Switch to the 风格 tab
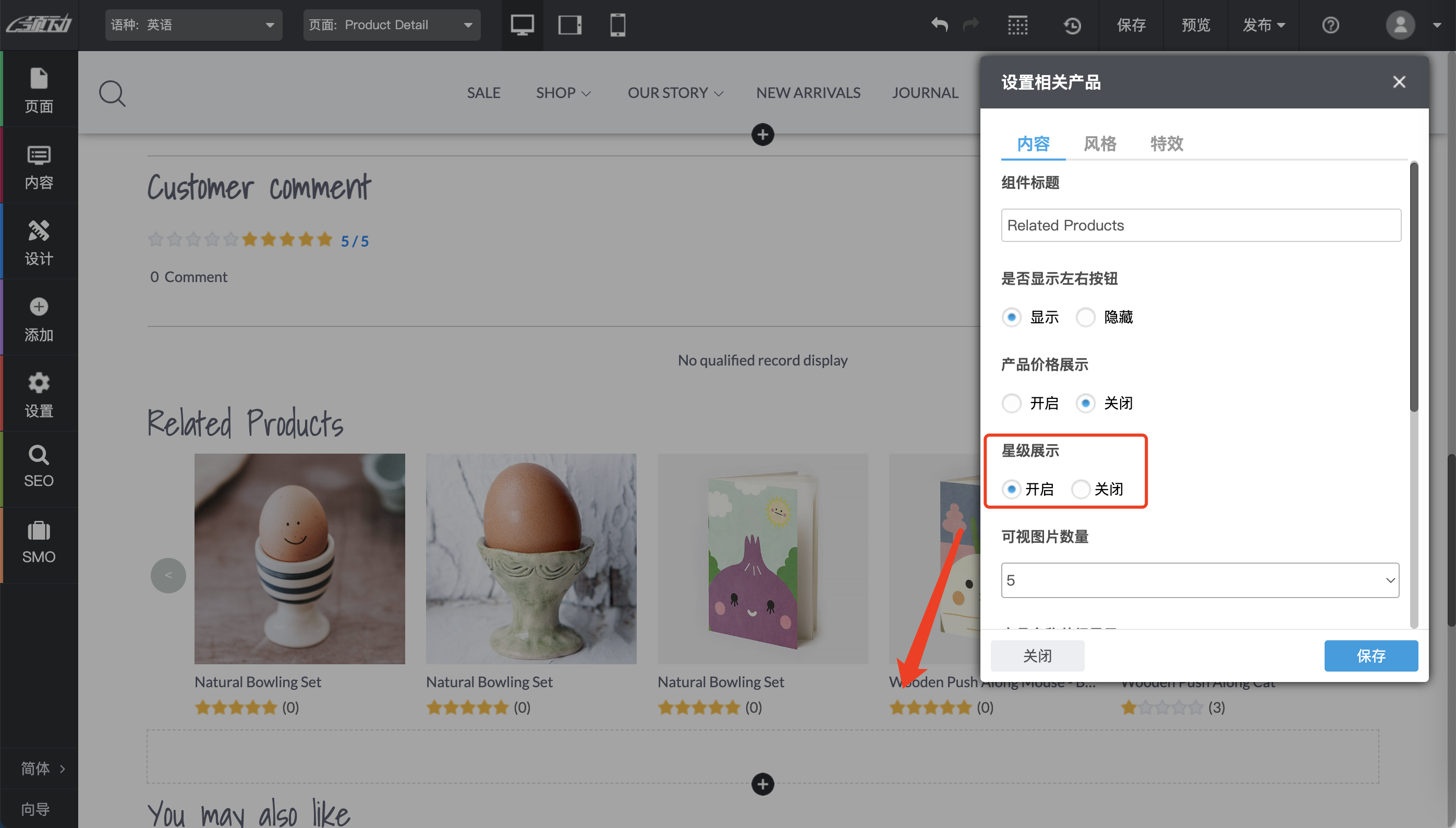This screenshot has width=1456, height=828. 1099,143
